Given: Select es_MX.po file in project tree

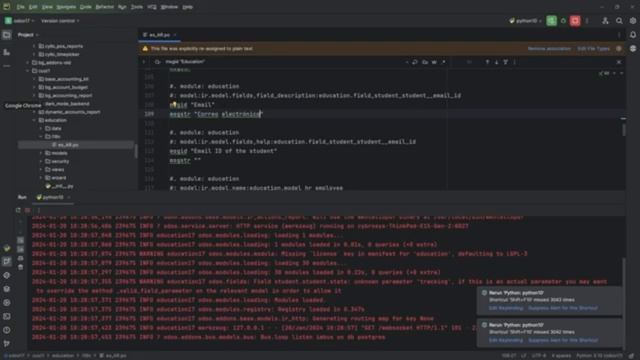Looking at the screenshot, I should (x=76, y=145).
